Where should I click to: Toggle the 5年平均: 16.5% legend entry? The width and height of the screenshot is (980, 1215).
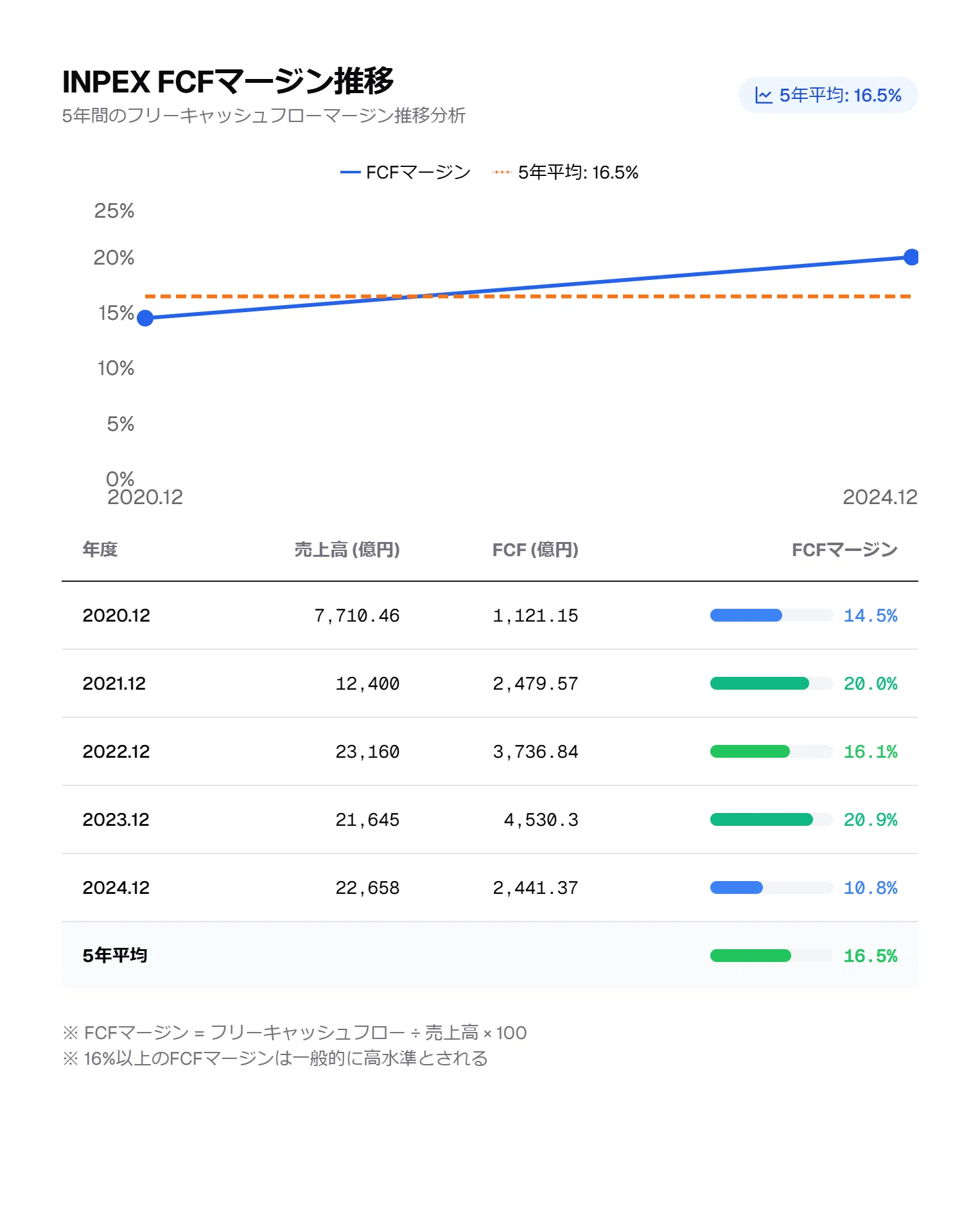coord(565,172)
